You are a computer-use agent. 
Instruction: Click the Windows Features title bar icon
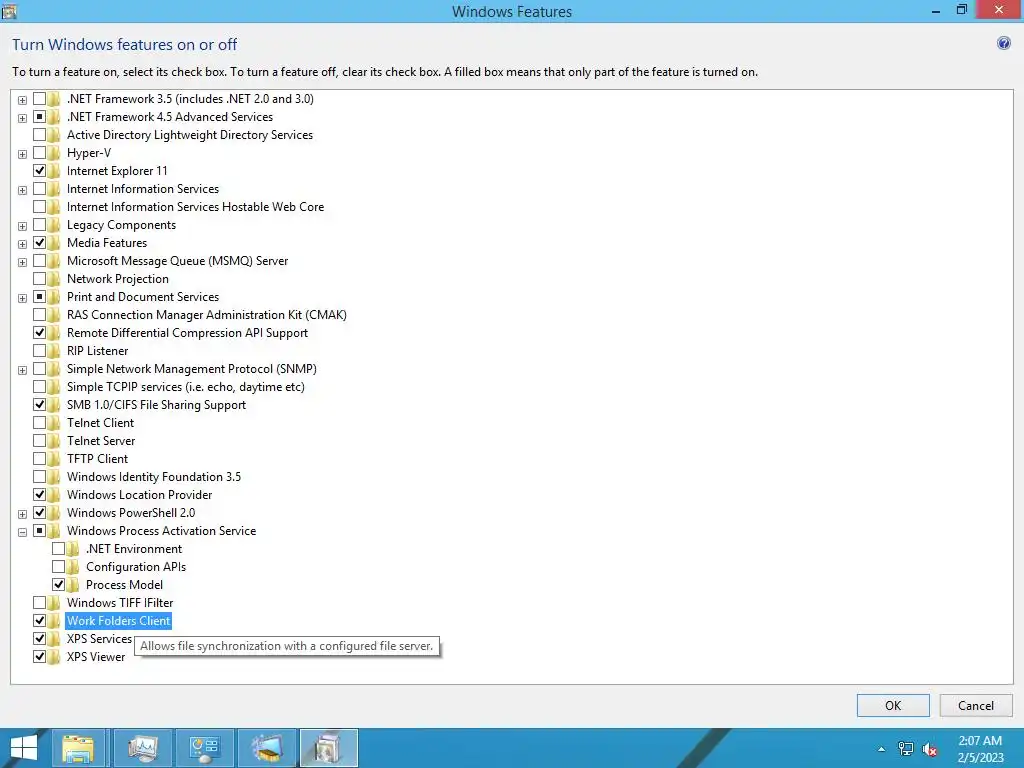pos(9,11)
